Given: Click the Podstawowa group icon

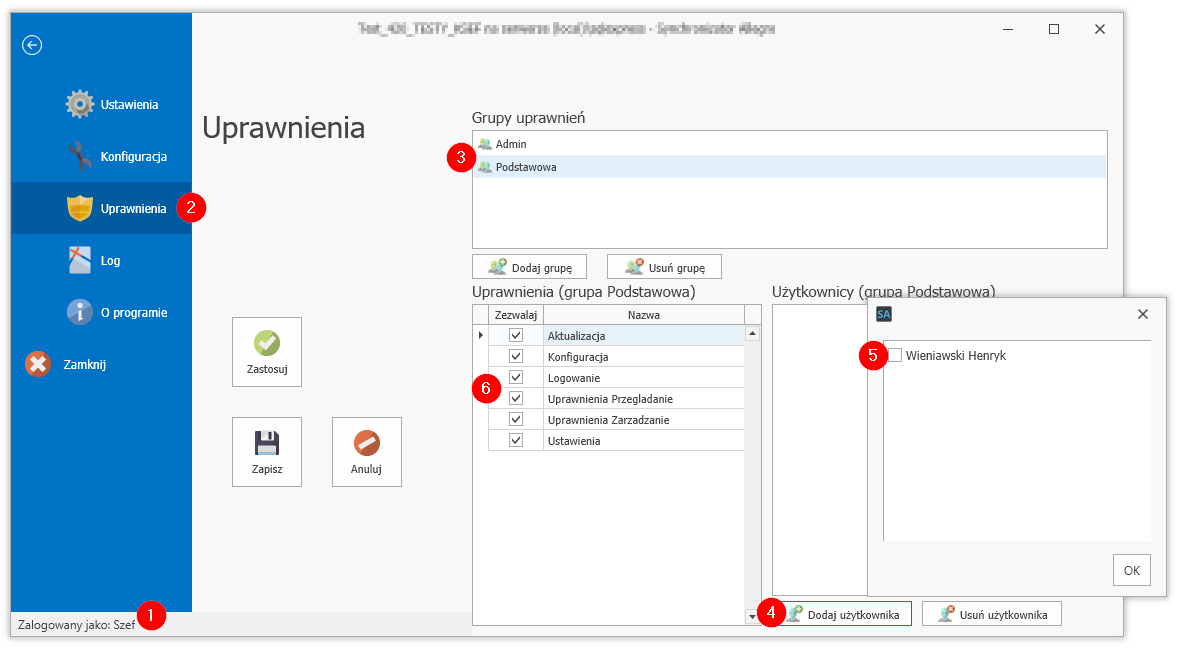Looking at the screenshot, I should tap(485, 167).
